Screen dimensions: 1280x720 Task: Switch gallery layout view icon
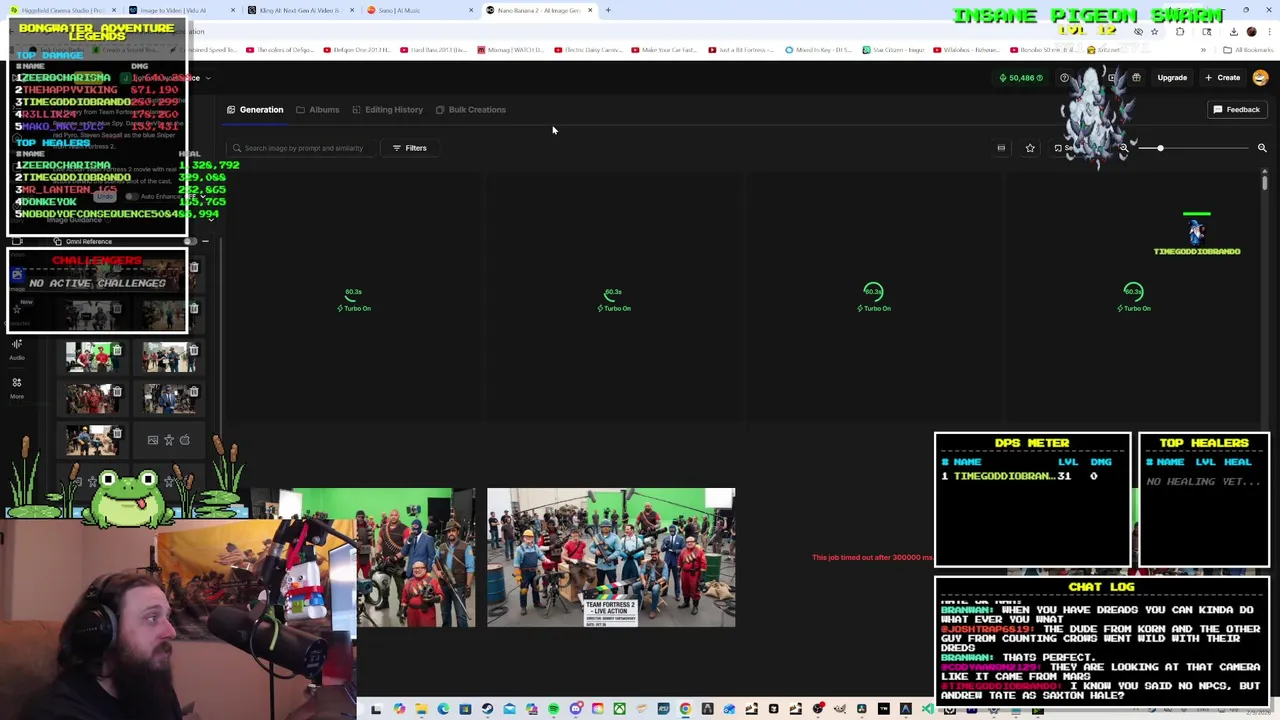pyautogui.click(x=1001, y=148)
